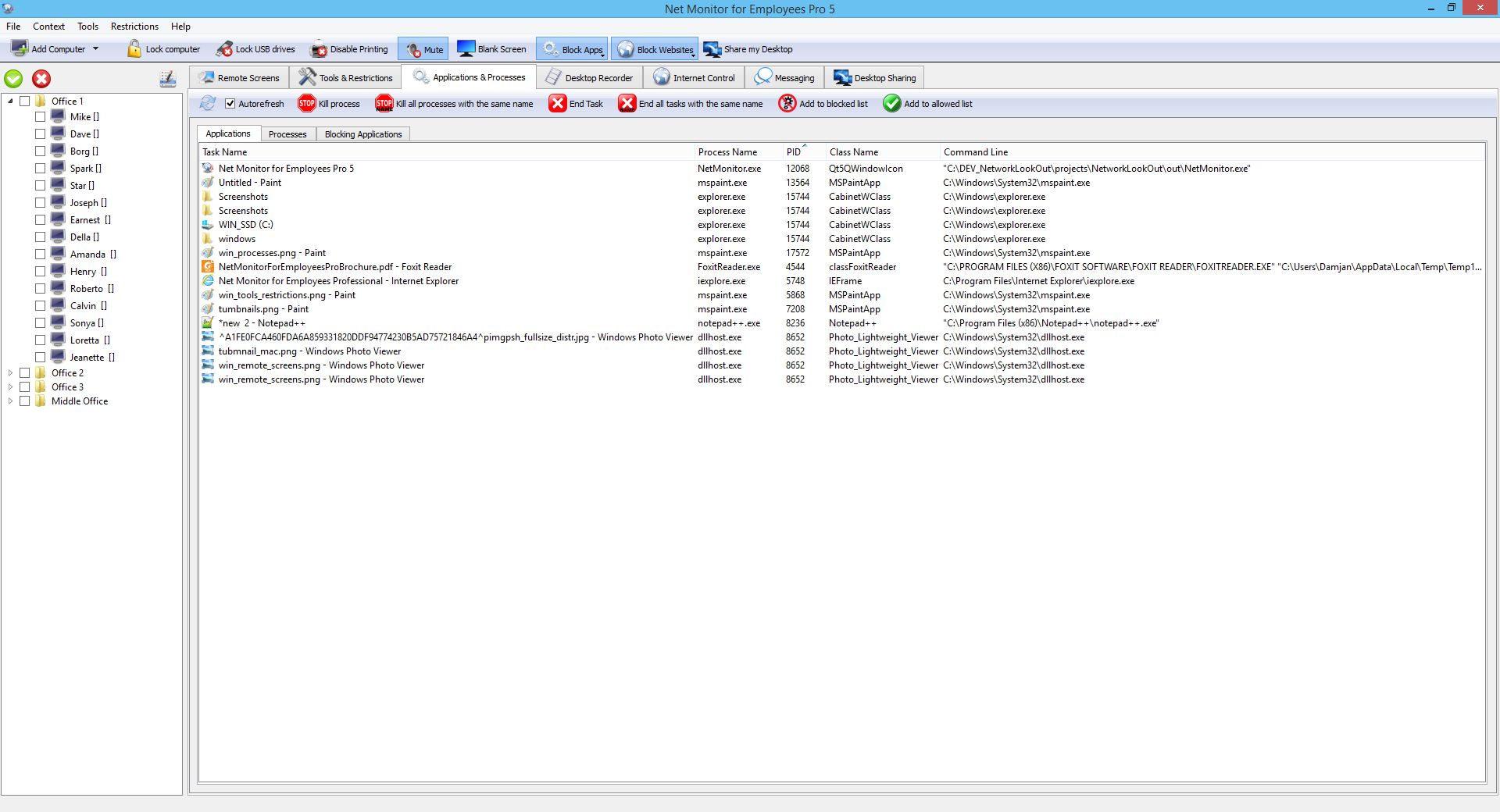
Task: Open the File menu
Action: [x=13, y=26]
